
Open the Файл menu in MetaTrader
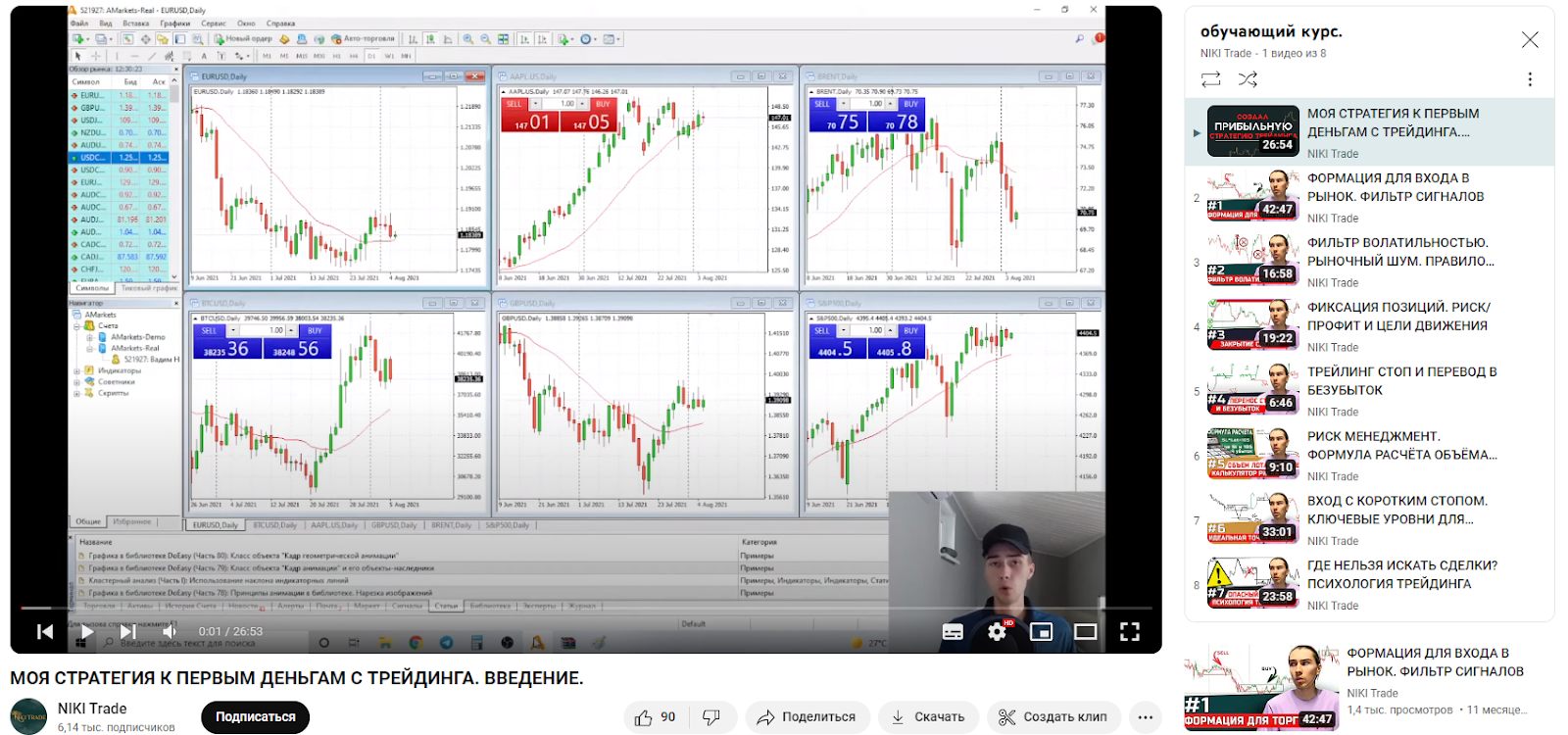tap(79, 24)
